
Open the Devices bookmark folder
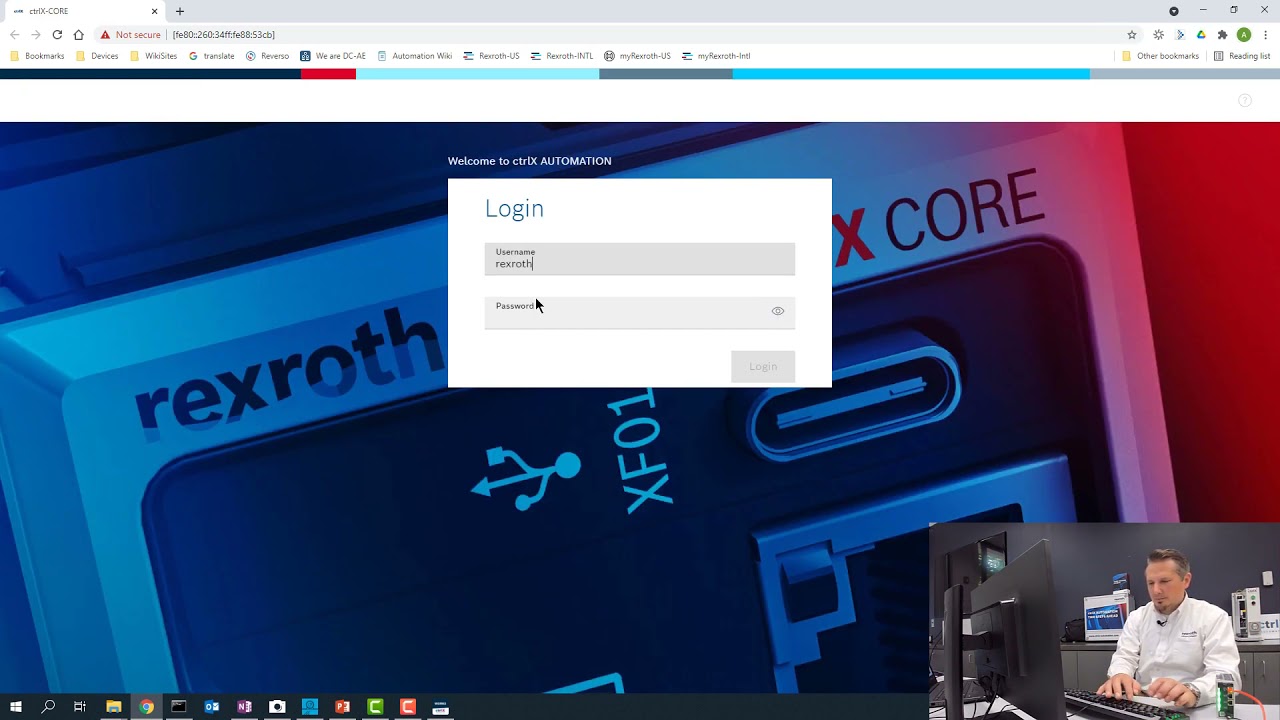[97, 56]
